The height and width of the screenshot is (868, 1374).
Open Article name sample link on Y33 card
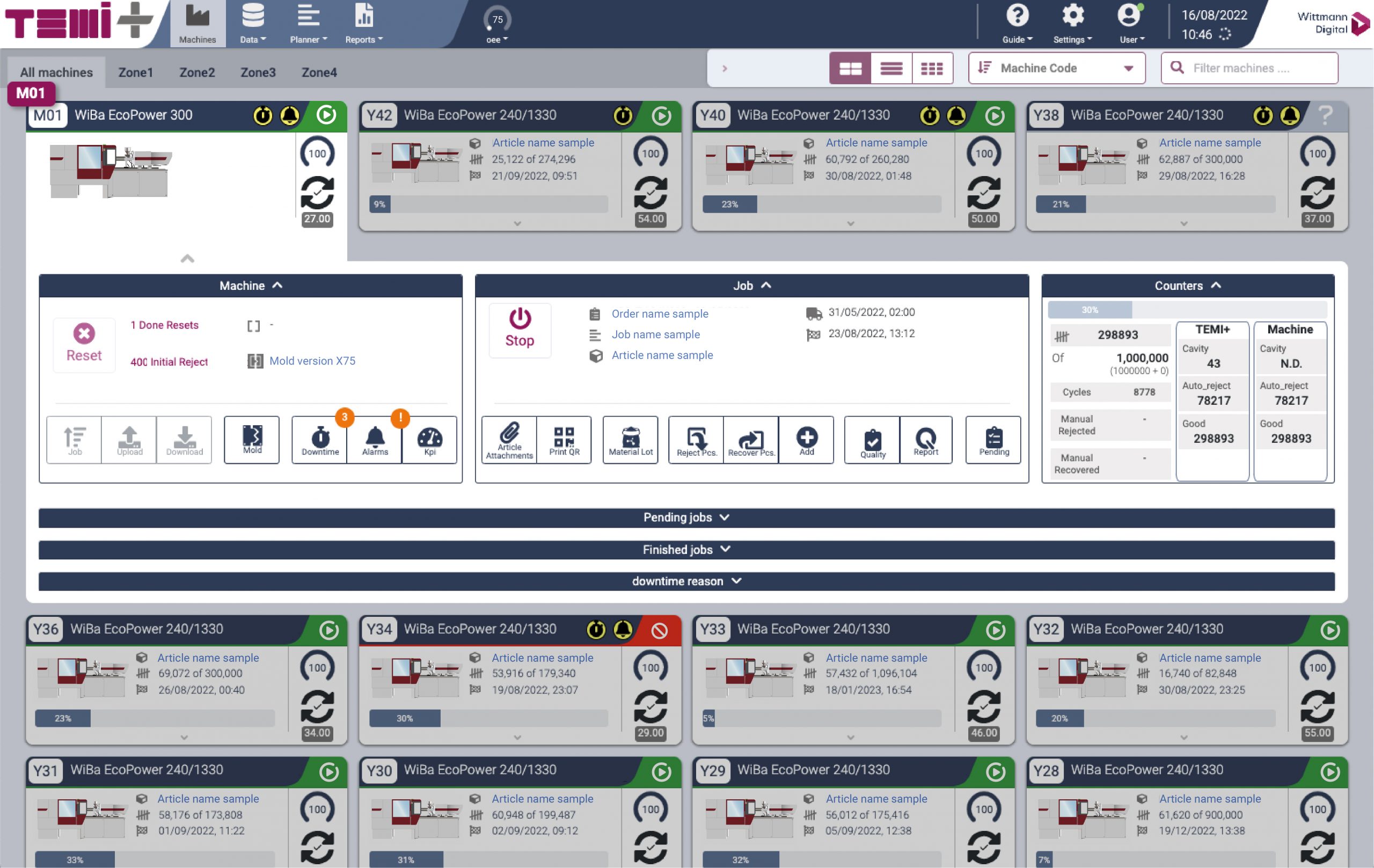(876, 658)
